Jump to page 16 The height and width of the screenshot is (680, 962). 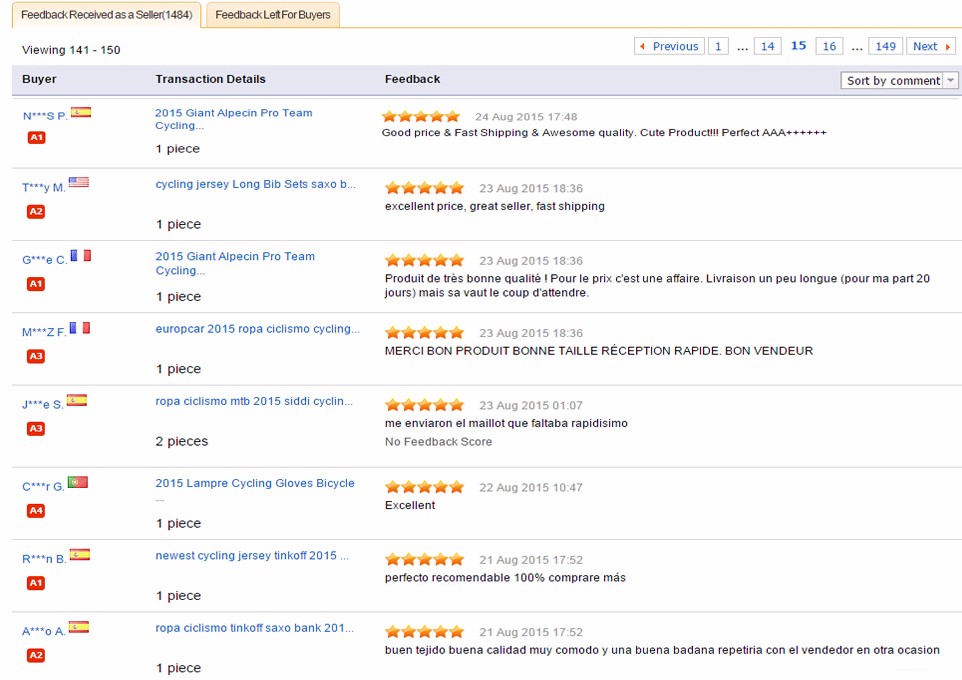(829, 46)
